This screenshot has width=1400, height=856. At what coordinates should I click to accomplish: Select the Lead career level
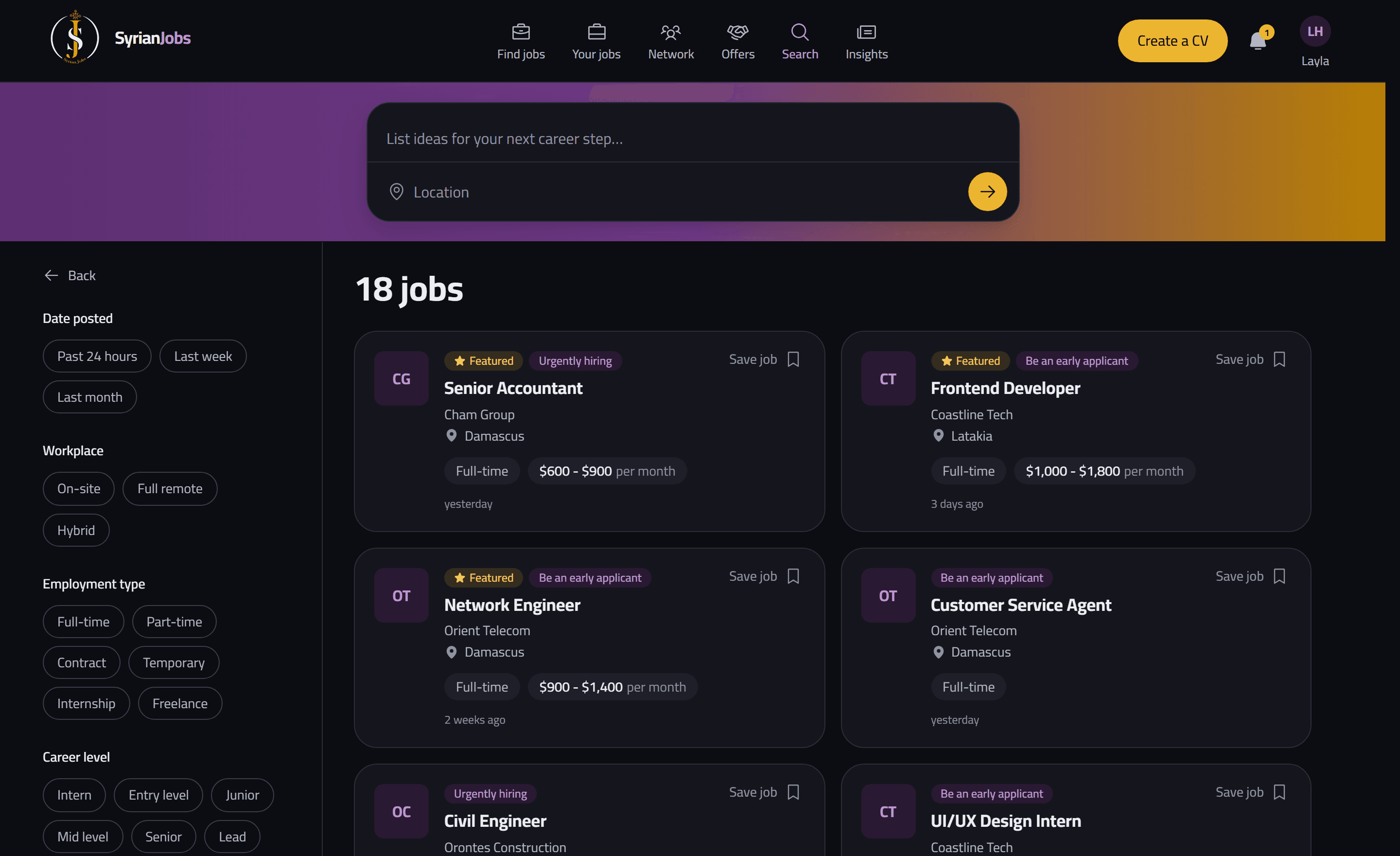pos(232,836)
